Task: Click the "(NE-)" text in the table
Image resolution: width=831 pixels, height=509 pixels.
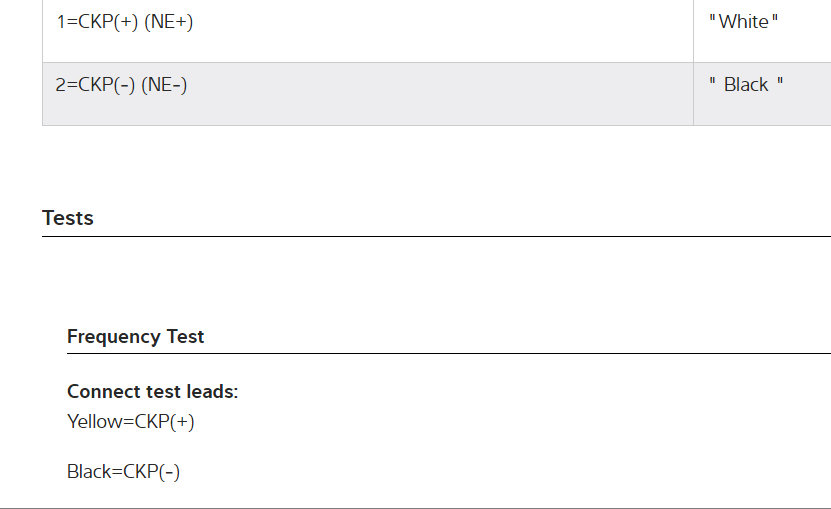Action: [x=164, y=85]
